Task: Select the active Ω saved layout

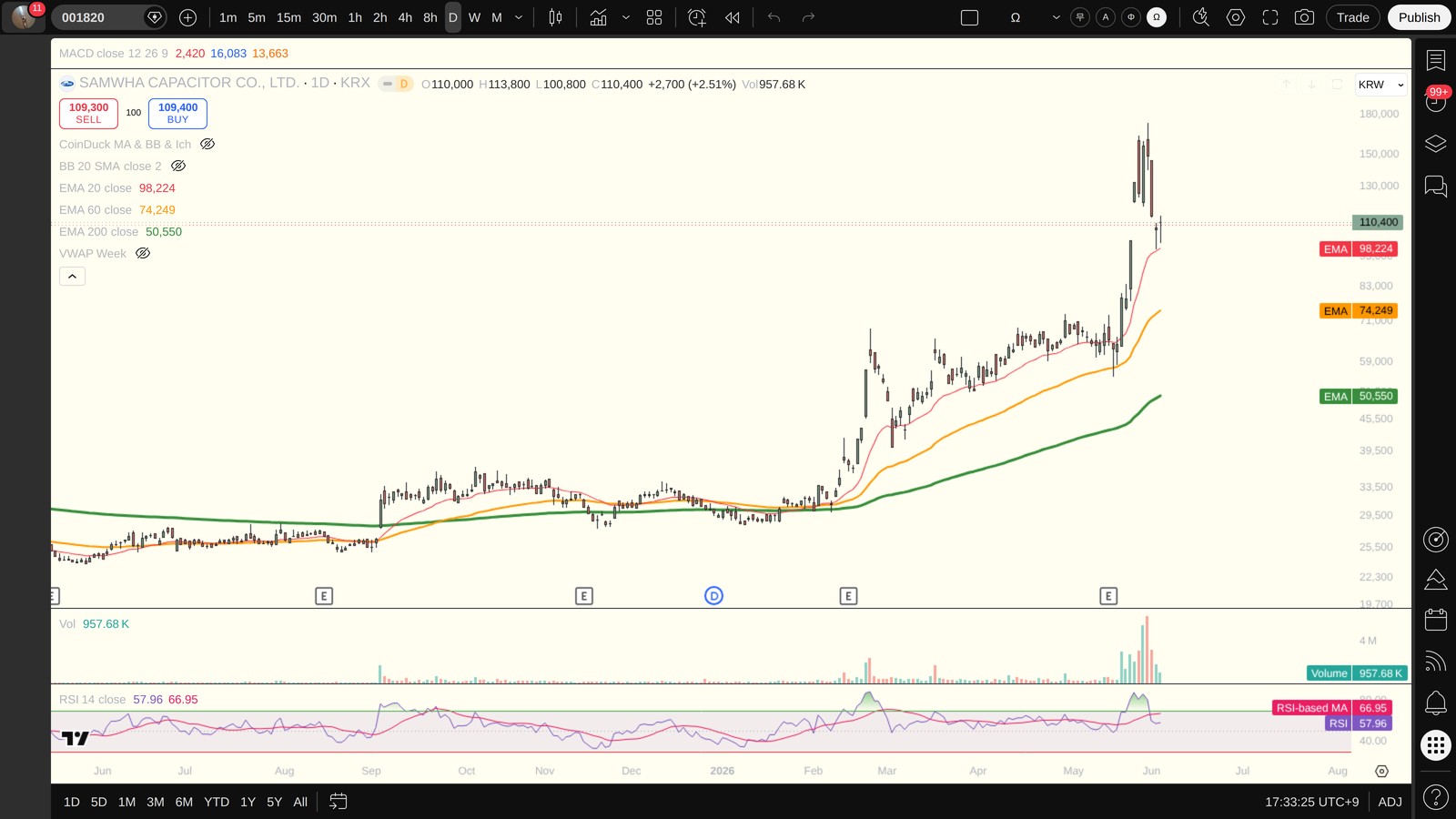Action: 1157,17
